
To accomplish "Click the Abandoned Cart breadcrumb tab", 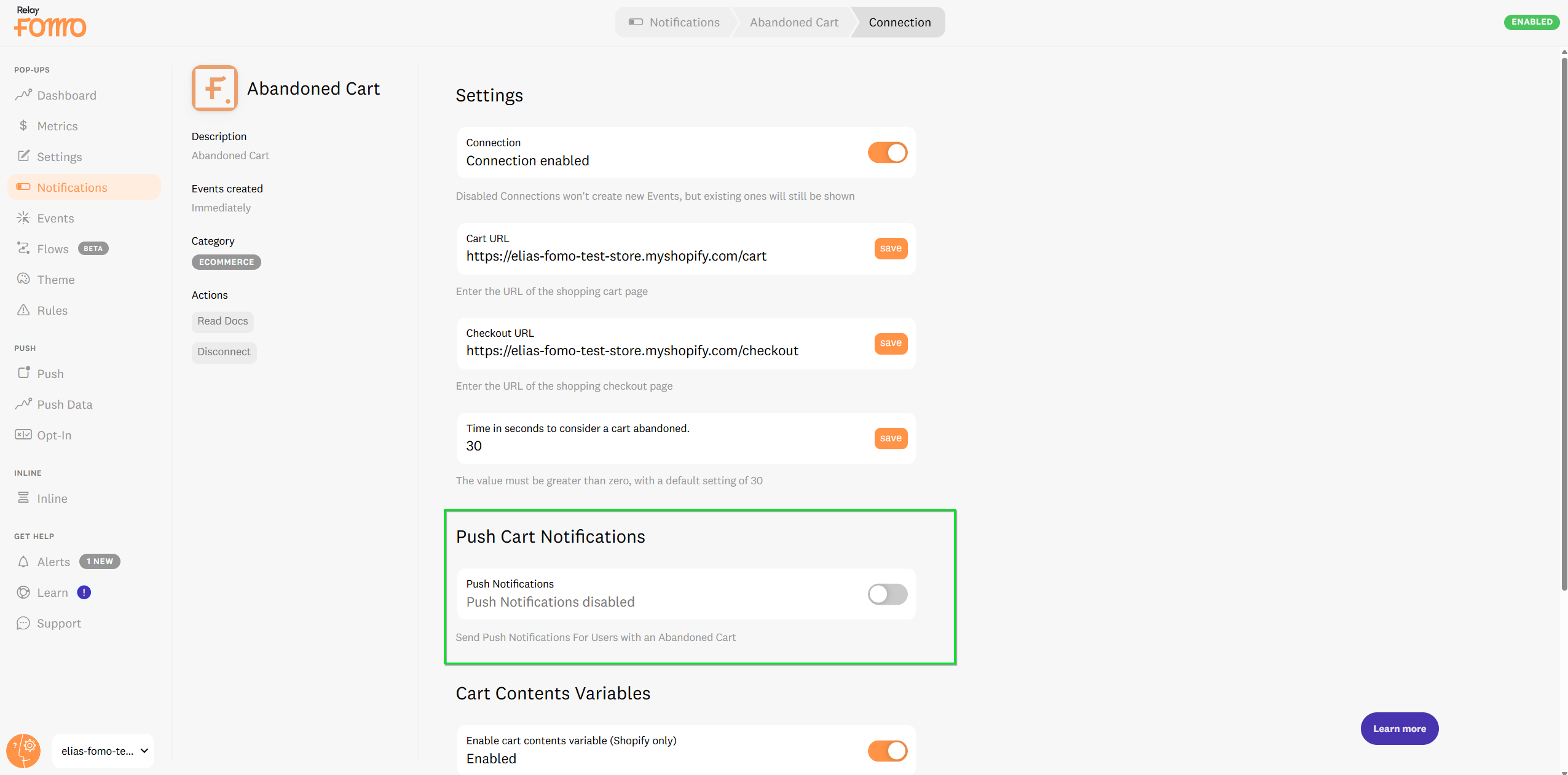I will tap(794, 22).
